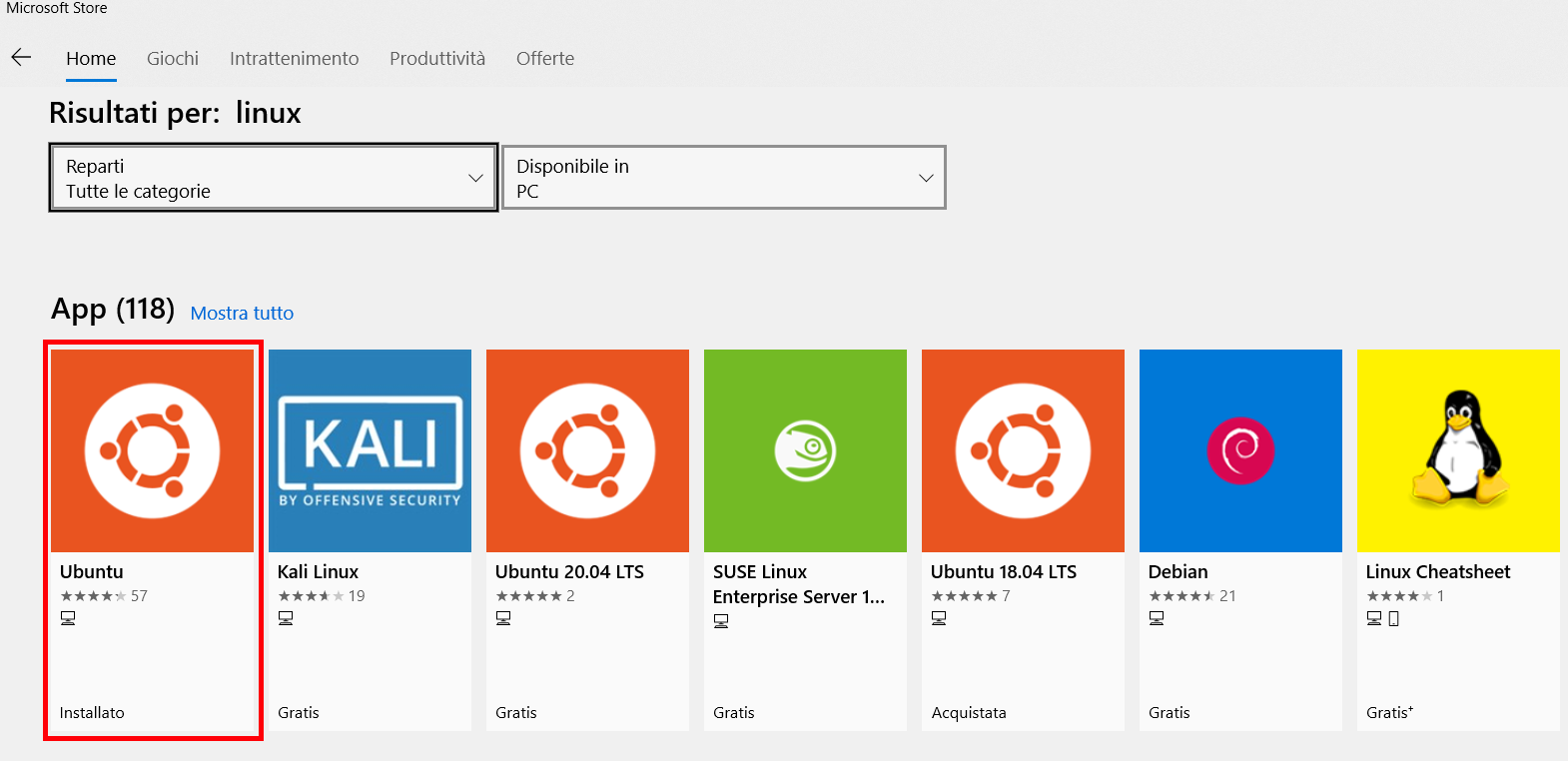Image resolution: width=1568 pixels, height=761 pixels.
Task: Open the Ubuntu 20.04 LTS title
Action: point(569,572)
